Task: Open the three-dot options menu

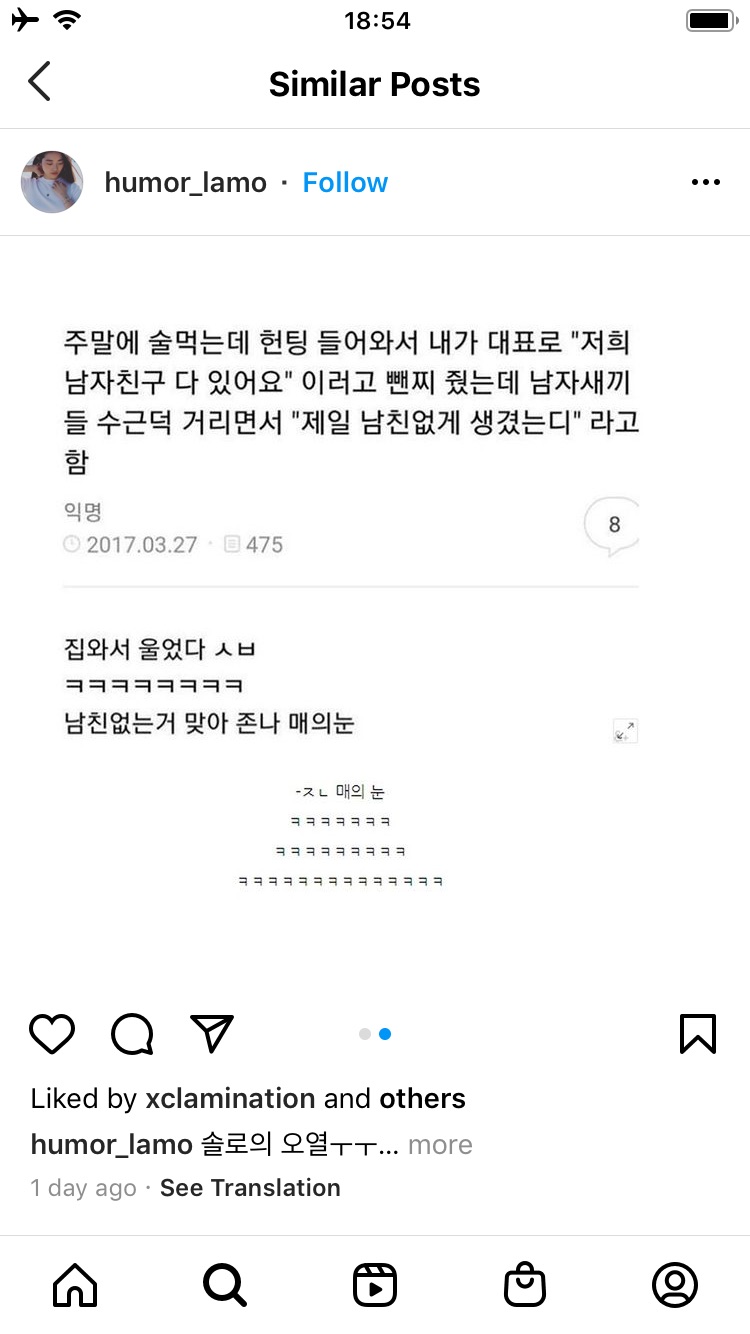Action: 706,182
